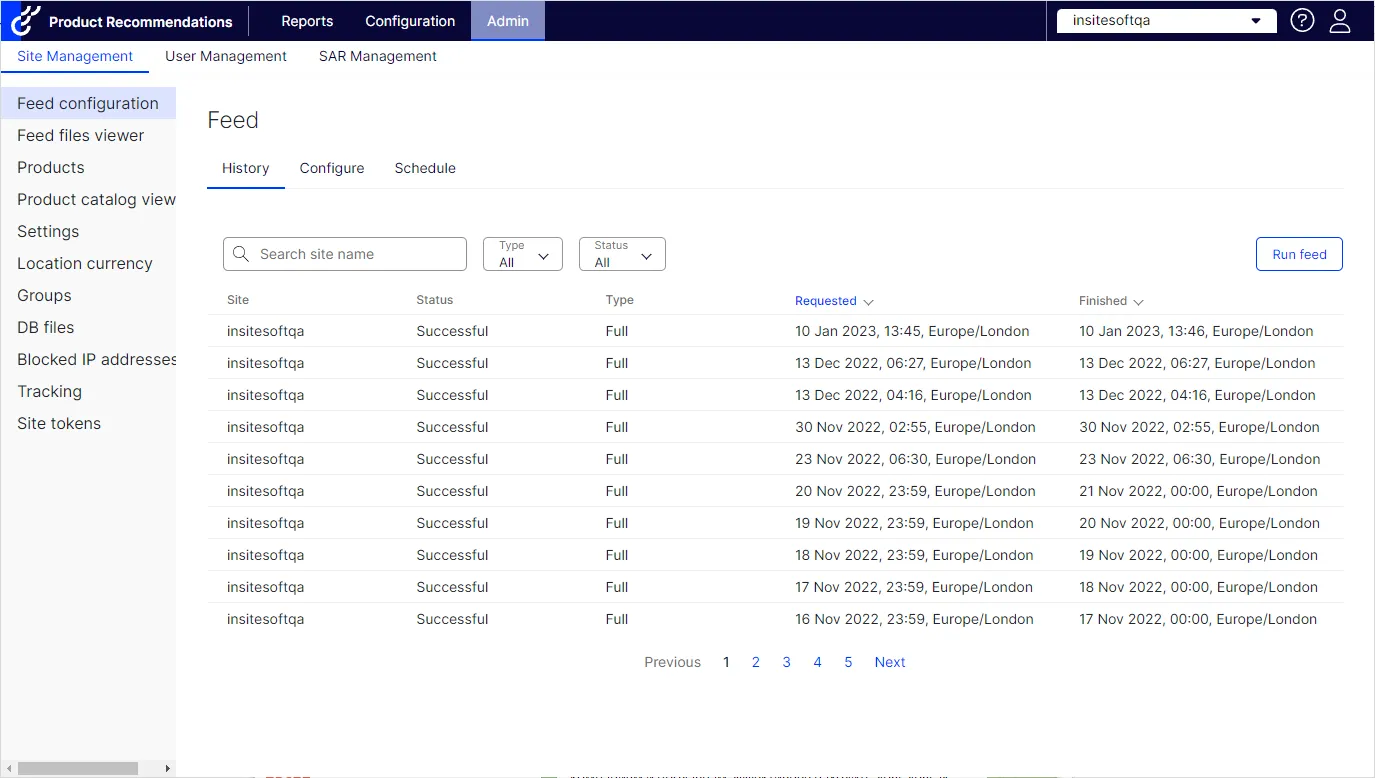The image size is (1375, 778).
Task: Open the user profile icon
Action: pyautogui.click(x=1340, y=20)
